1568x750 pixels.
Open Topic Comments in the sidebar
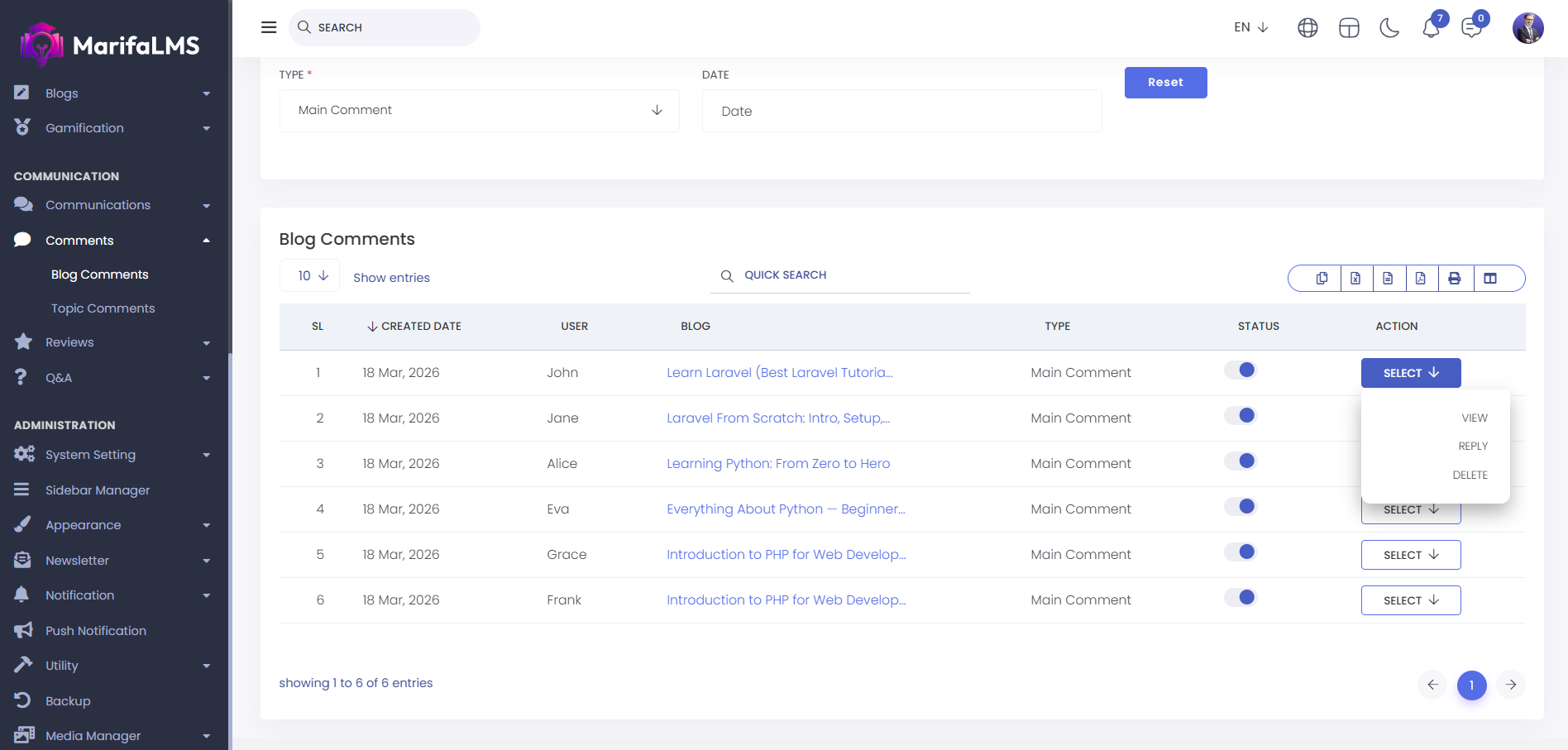[x=103, y=308]
